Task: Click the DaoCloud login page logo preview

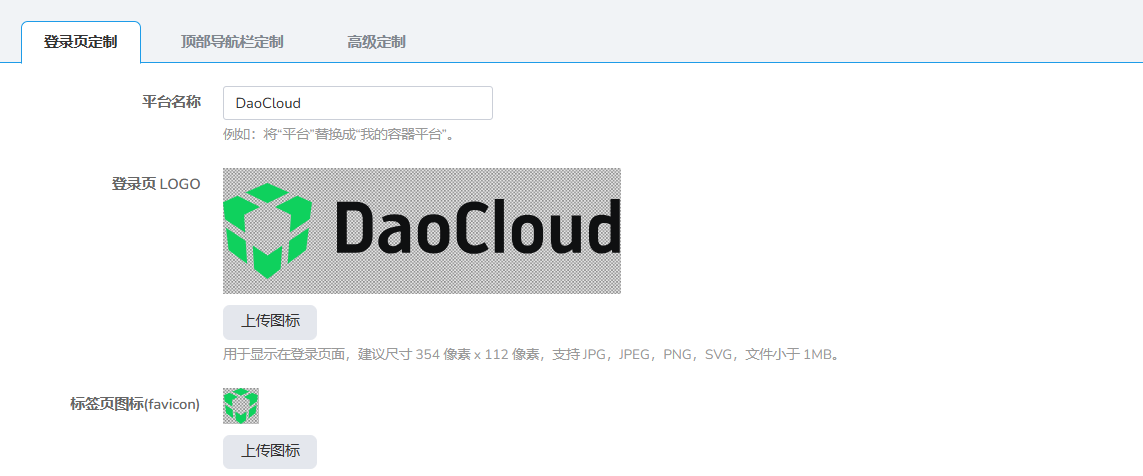Action: click(x=422, y=231)
